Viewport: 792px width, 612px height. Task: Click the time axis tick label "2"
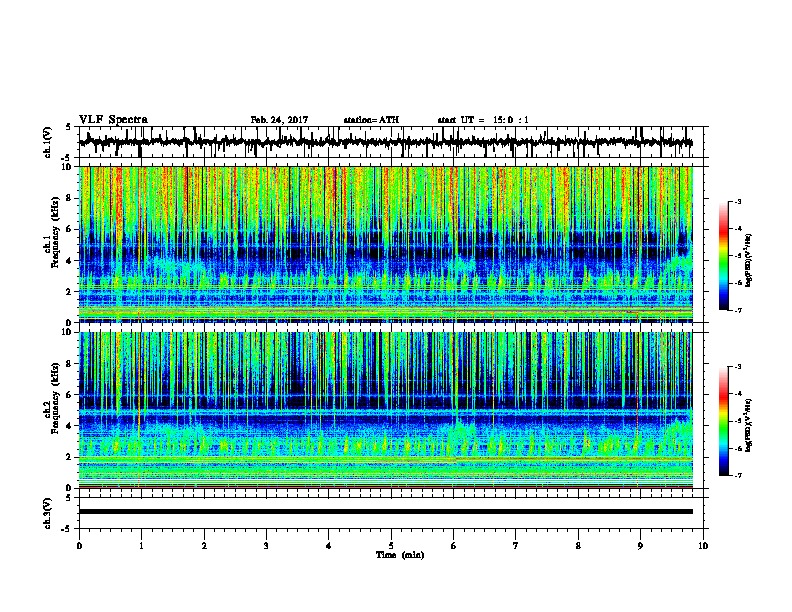(204, 545)
